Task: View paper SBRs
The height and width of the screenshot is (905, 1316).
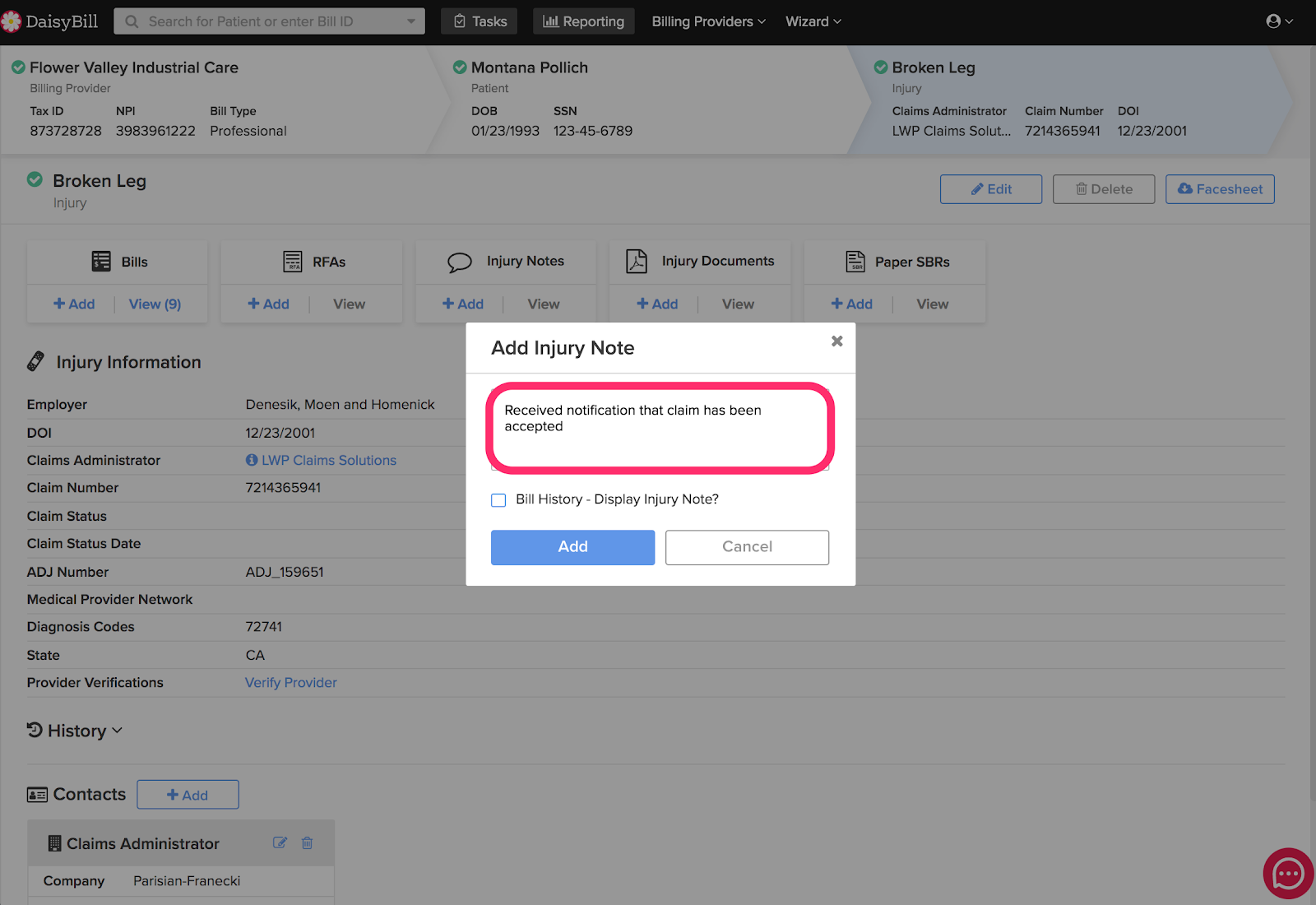Action: click(x=933, y=304)
